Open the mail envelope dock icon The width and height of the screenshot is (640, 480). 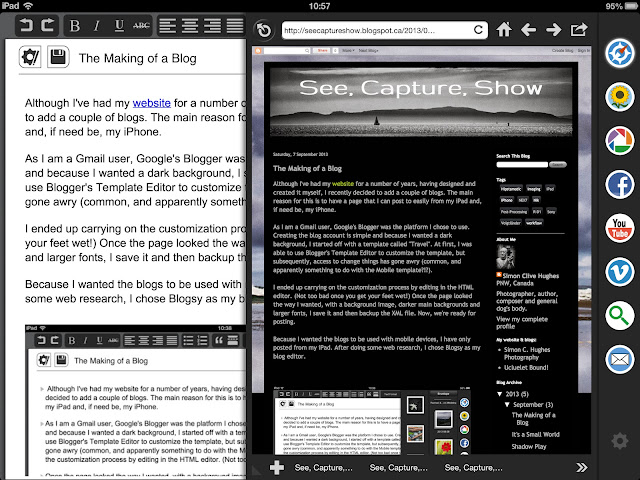click(x=620, y=359)
